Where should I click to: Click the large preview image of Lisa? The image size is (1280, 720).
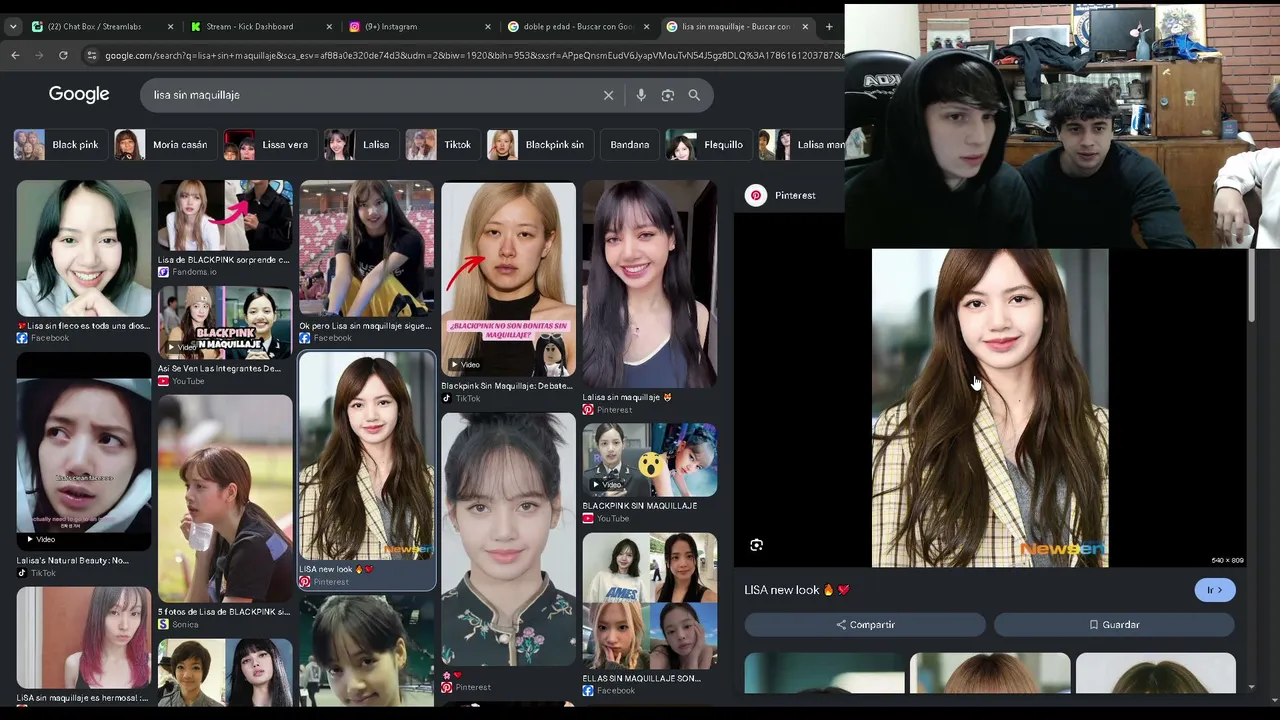(x=990, y=408)
